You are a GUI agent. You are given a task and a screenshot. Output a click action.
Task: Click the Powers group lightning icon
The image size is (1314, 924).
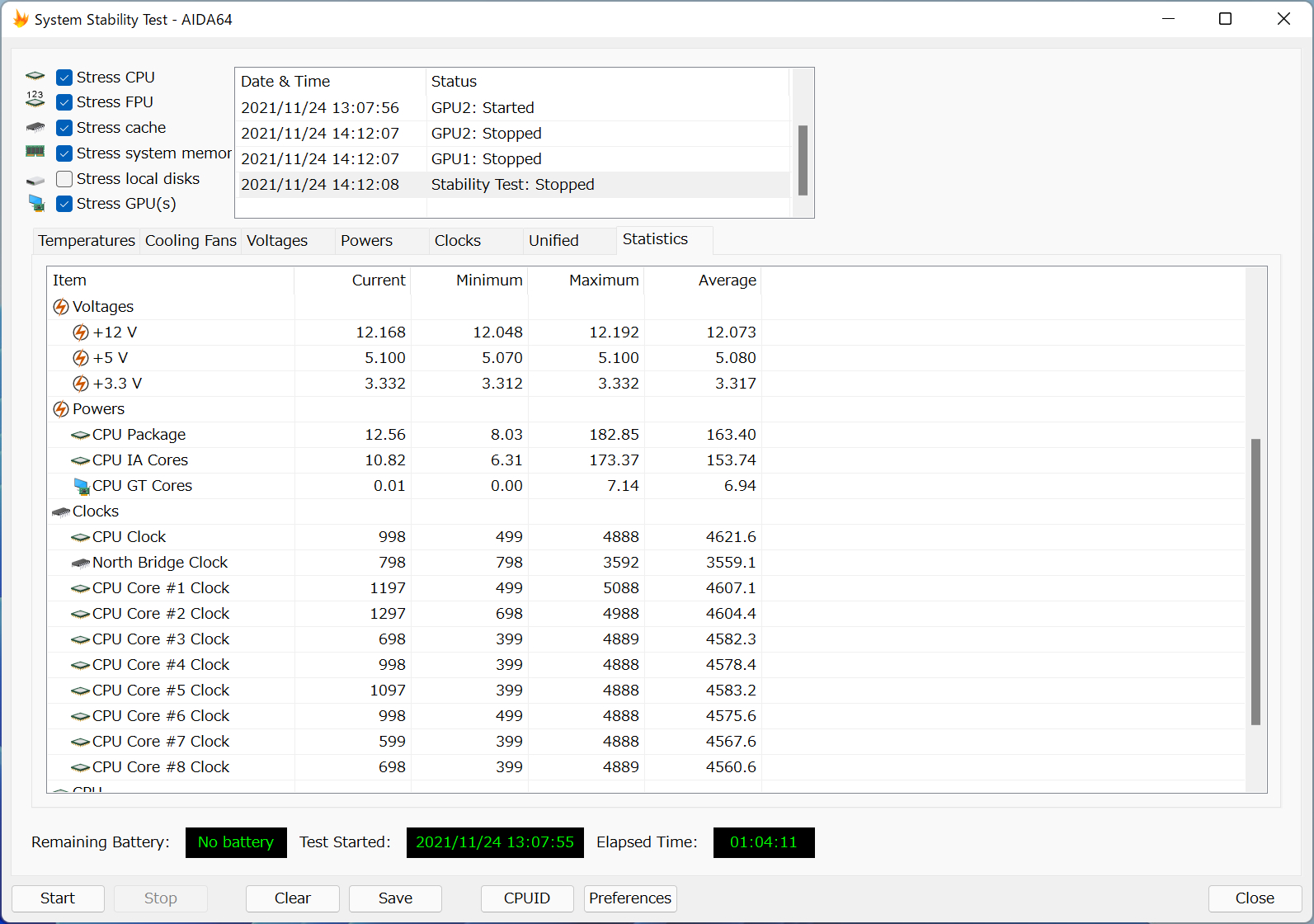click(x=61, y=409)
